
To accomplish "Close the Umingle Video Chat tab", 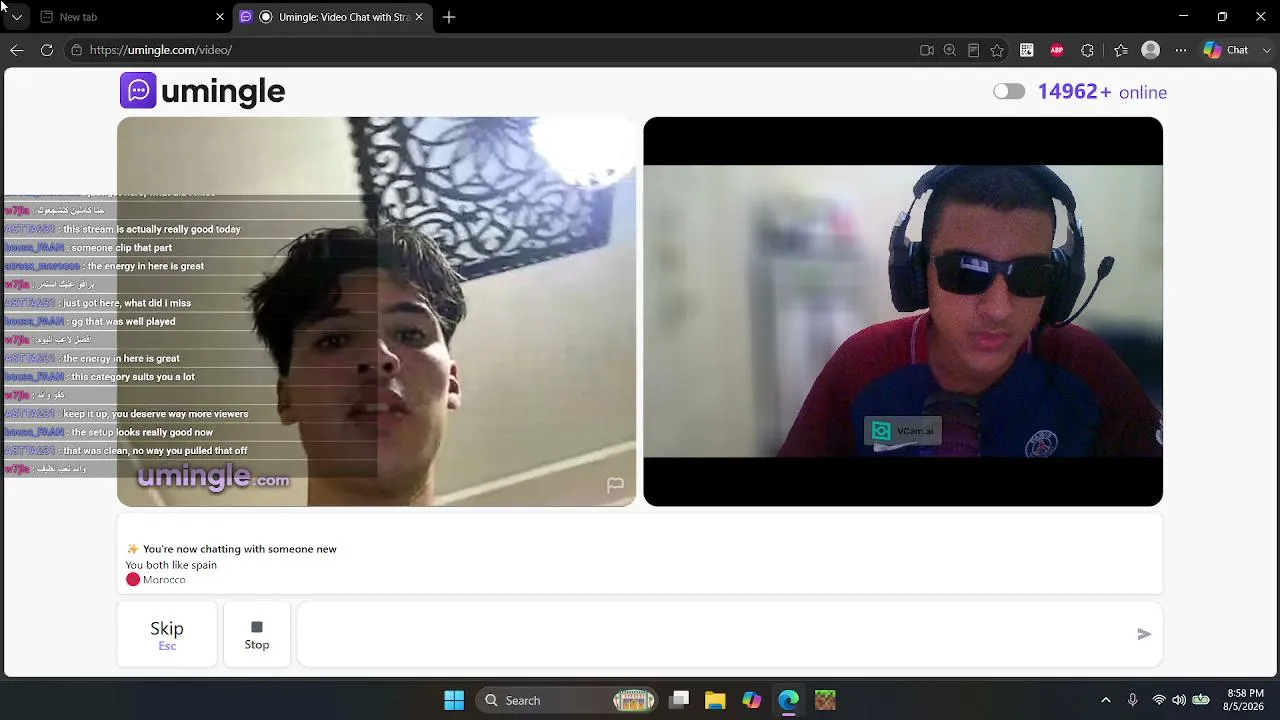I will [x=419, y=17].
